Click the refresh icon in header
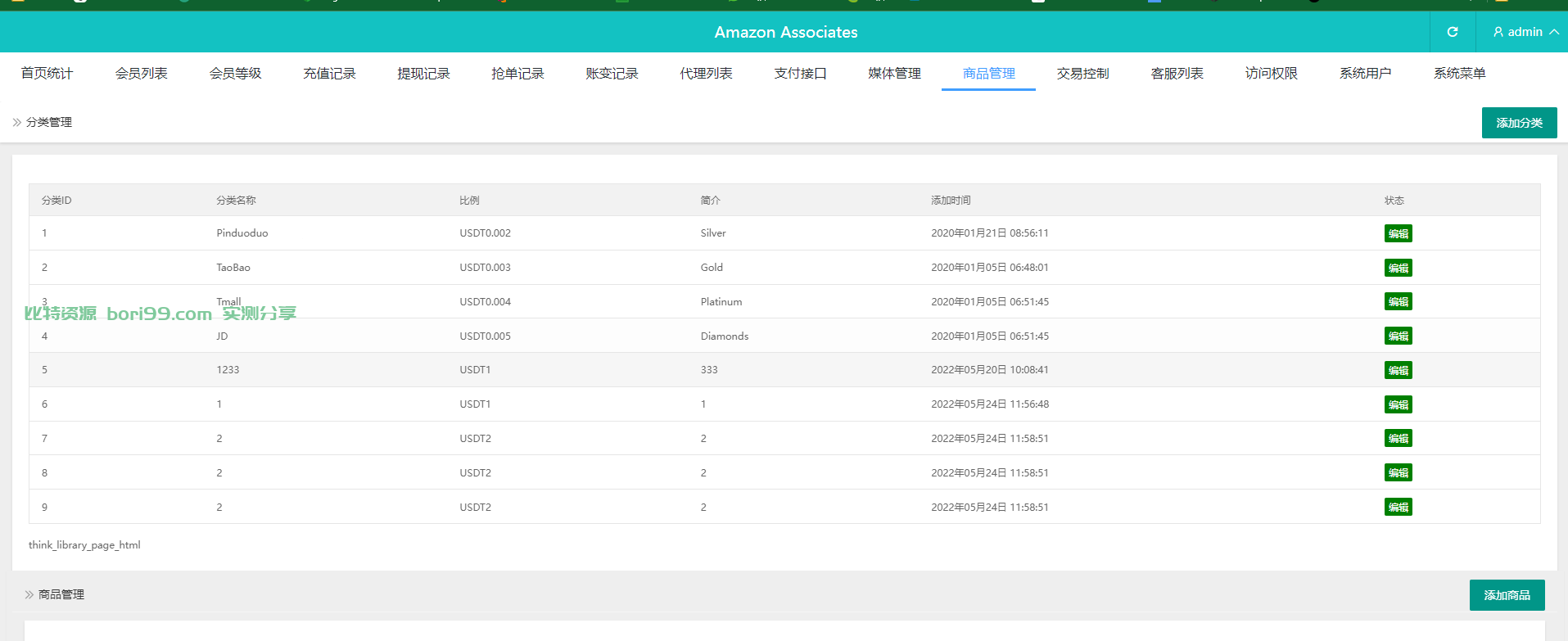 (x=1453, y=32)
